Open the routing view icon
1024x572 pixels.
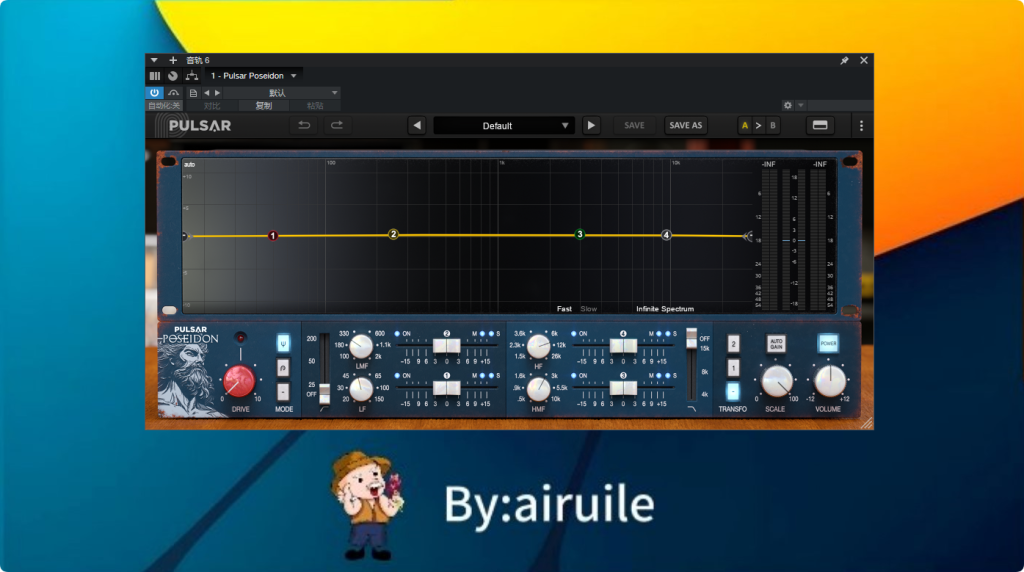click(192, 76)
